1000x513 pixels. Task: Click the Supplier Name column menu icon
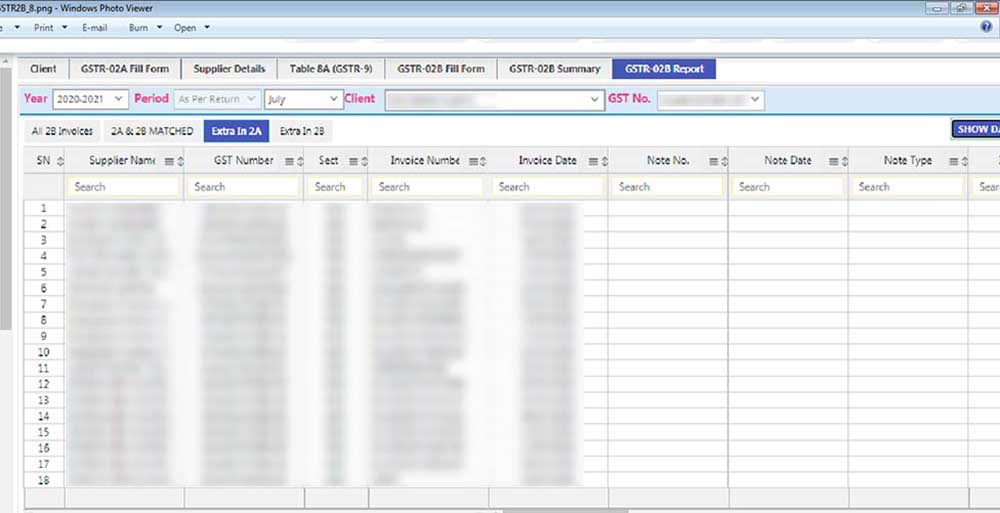click(x=168, y=161)
